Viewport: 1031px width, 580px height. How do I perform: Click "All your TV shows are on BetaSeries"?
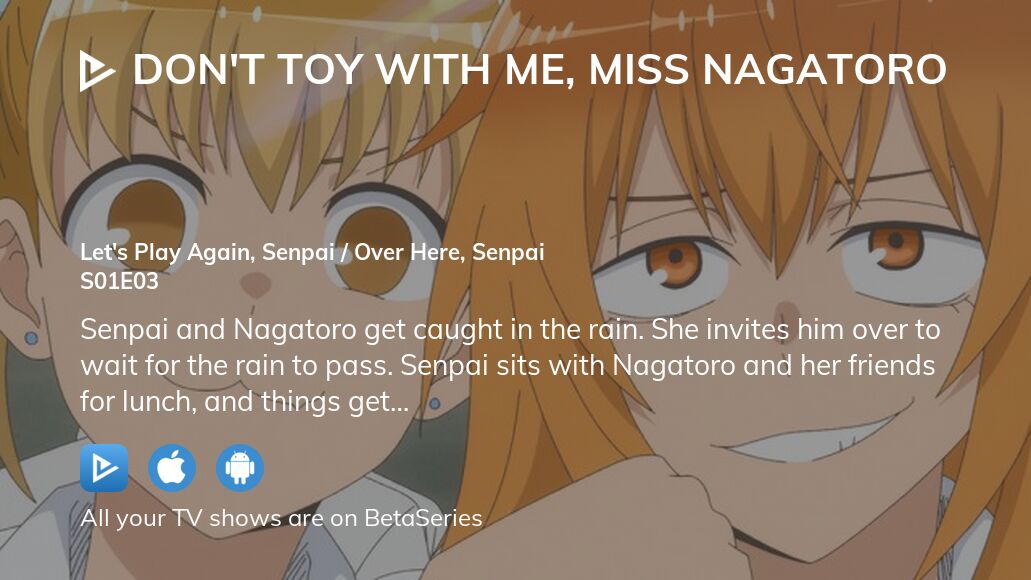click(x=281, y=518)
